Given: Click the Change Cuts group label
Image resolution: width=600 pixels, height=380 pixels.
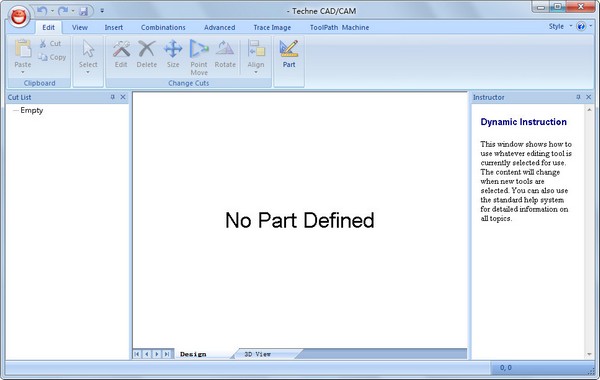Looking at the screenshot, I should click(189, 83).
